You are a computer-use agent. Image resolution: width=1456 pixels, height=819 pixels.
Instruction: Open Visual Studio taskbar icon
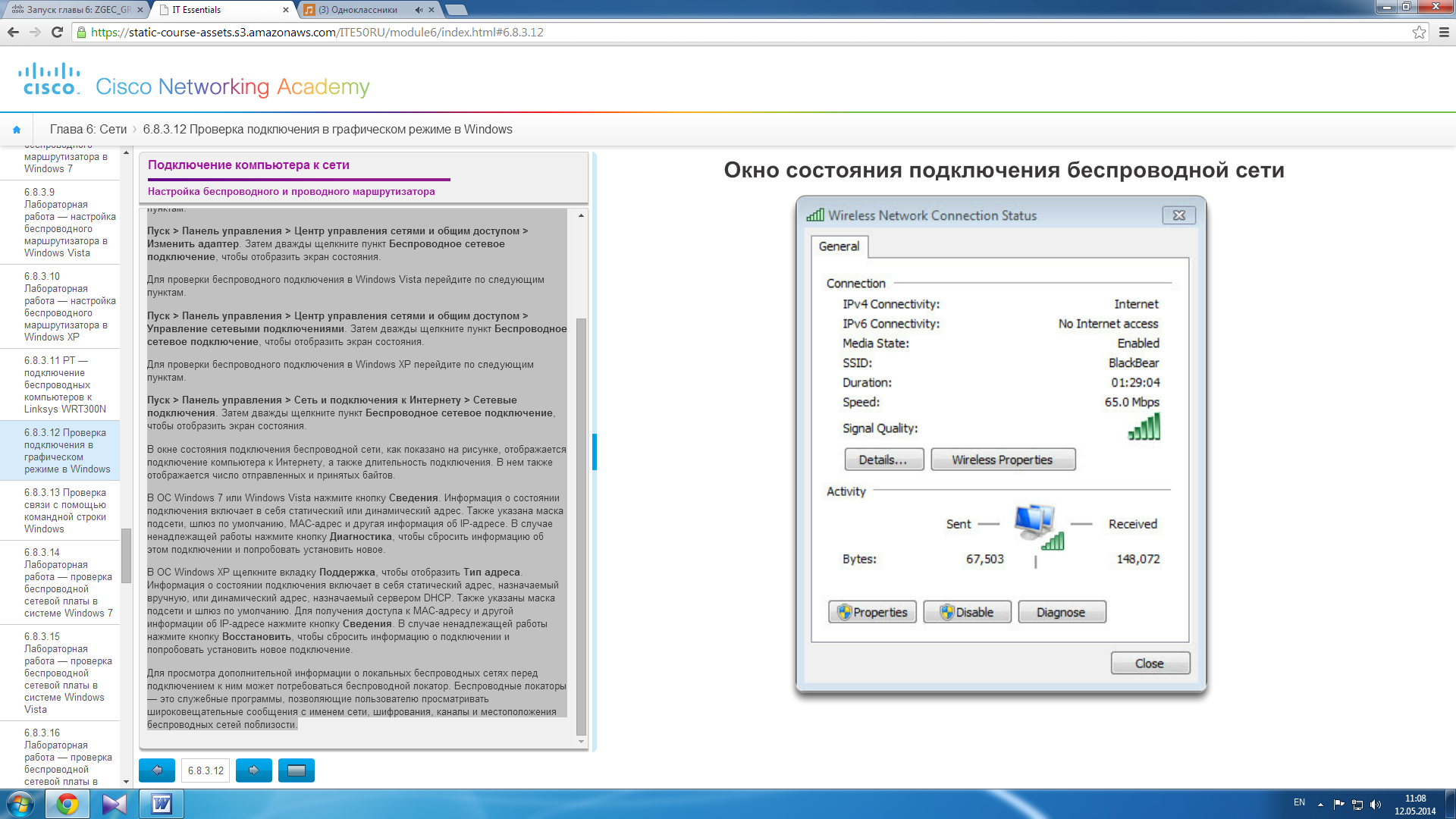point(115,804)
